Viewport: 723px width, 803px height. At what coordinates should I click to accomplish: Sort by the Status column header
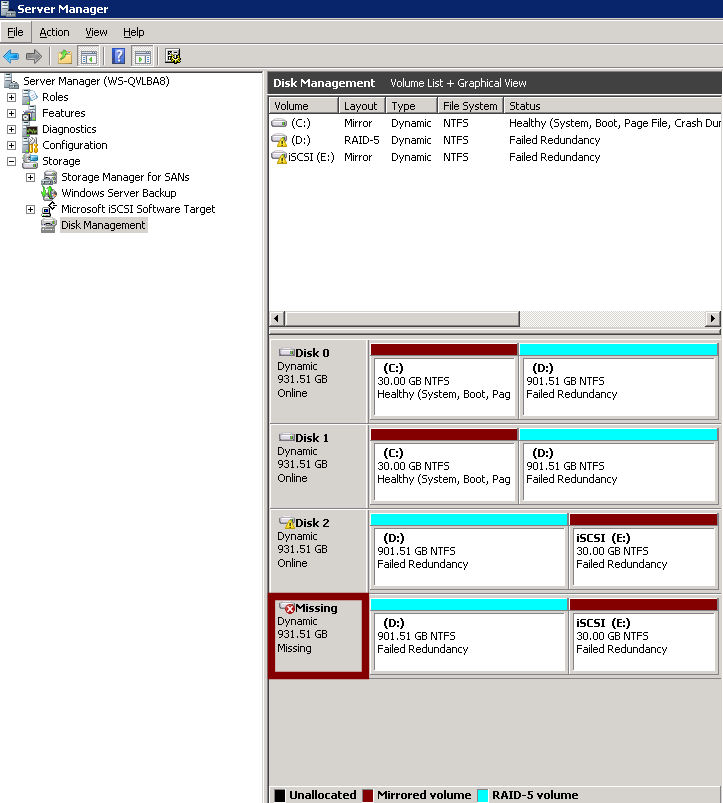point(613,105)
